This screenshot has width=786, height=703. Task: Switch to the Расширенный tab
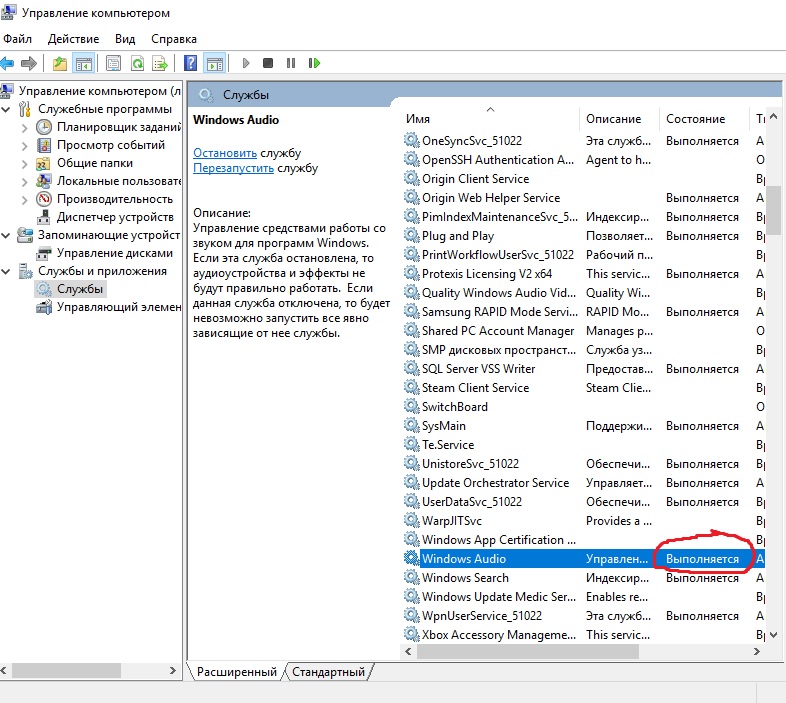tap(237, 672)
